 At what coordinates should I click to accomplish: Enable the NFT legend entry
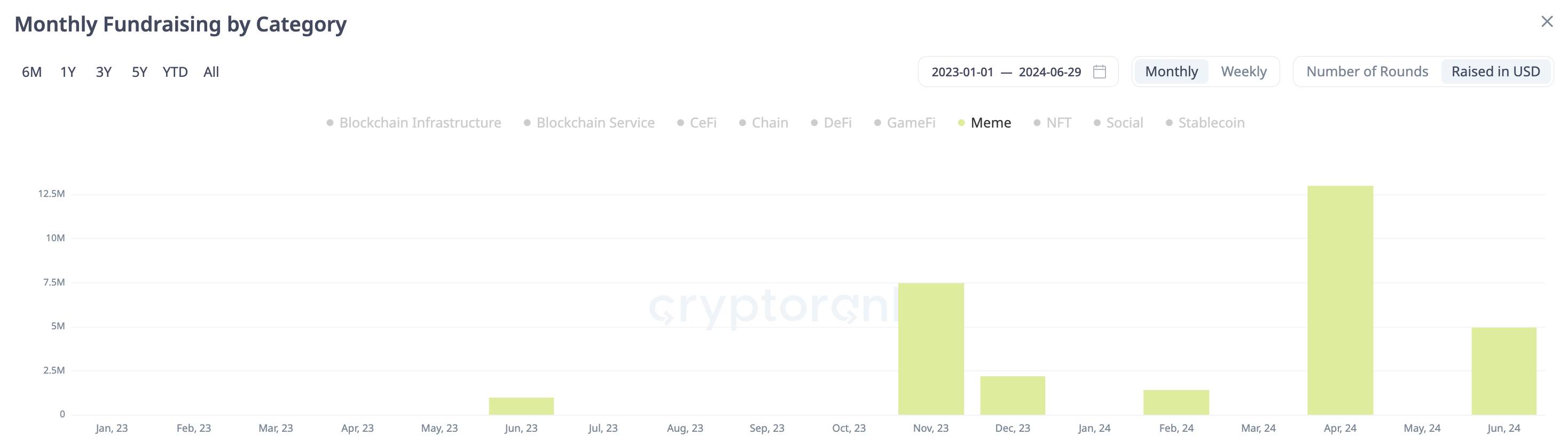(1053, 123)
